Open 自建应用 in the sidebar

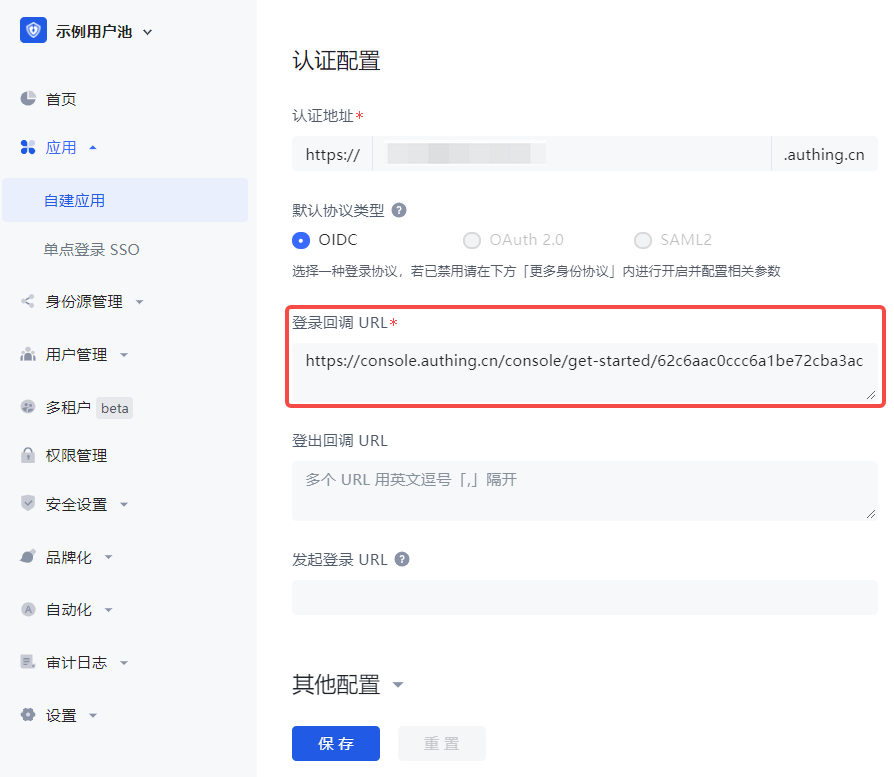[75, 200]
